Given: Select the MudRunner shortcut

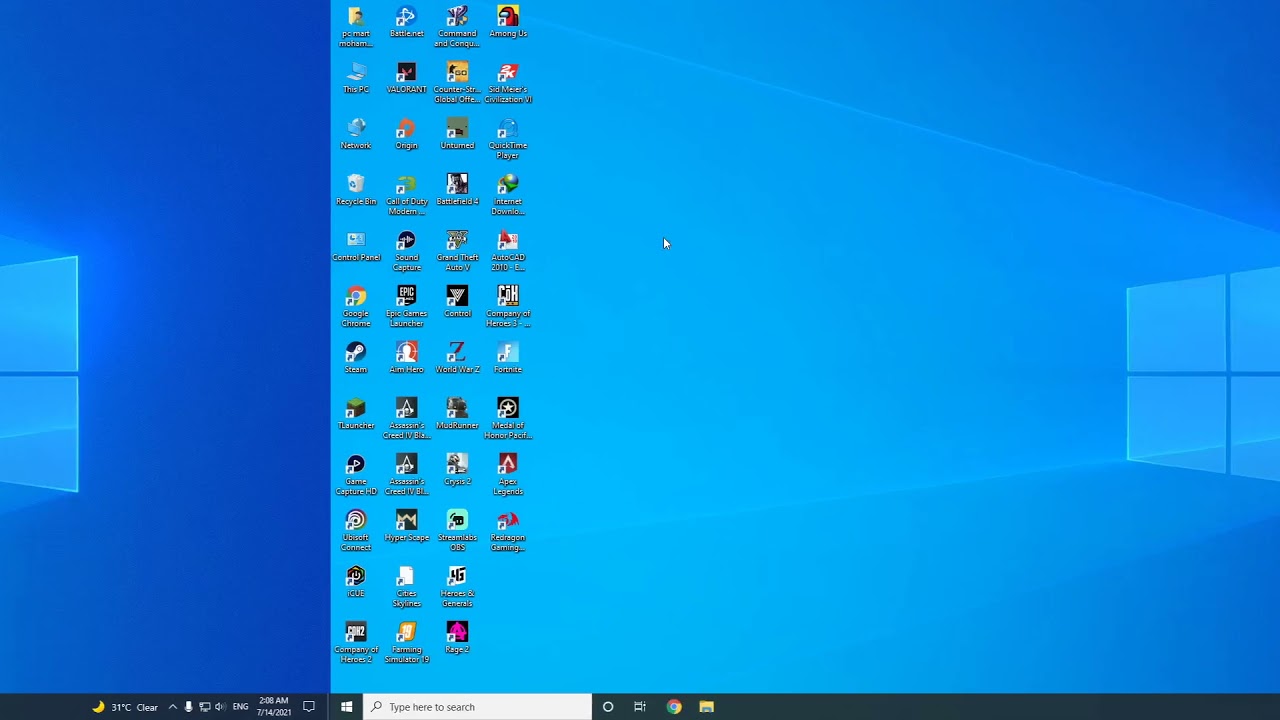Looking at the screenshot, I should (x=457, y=415).
